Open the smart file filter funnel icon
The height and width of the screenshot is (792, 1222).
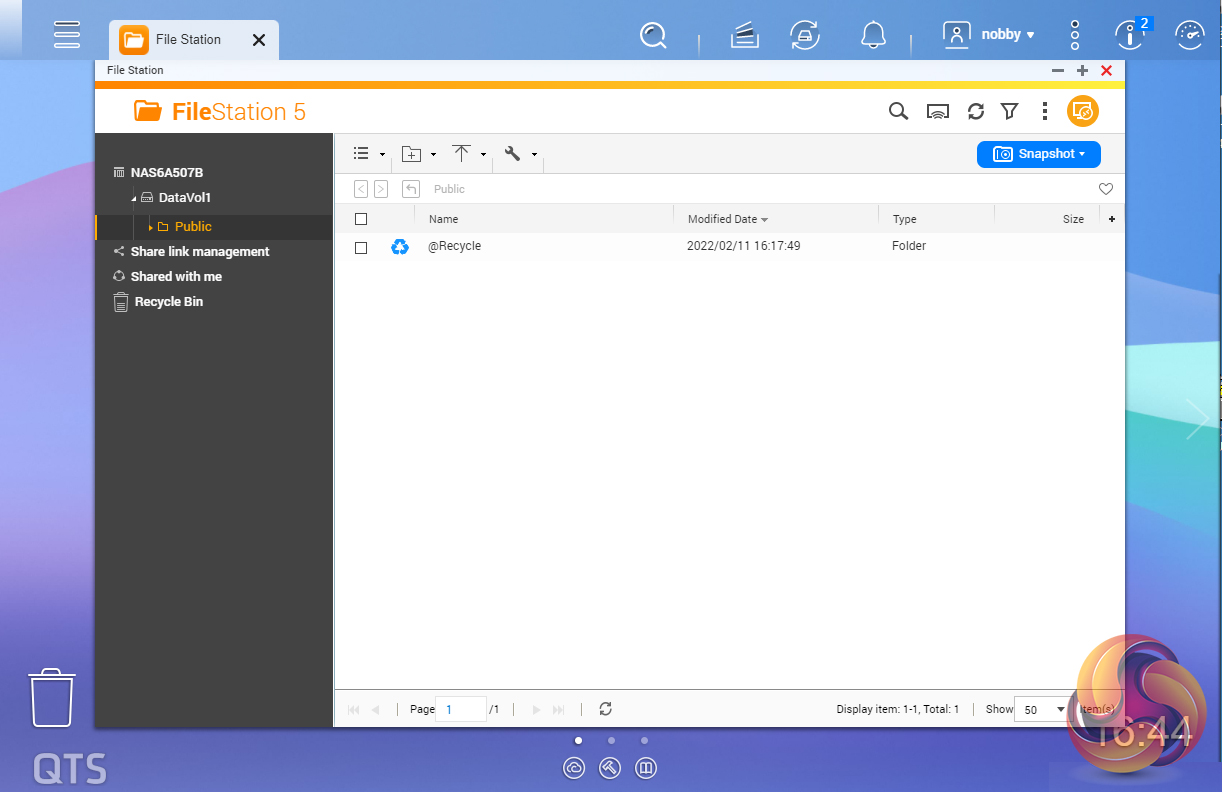(1009, 111)
